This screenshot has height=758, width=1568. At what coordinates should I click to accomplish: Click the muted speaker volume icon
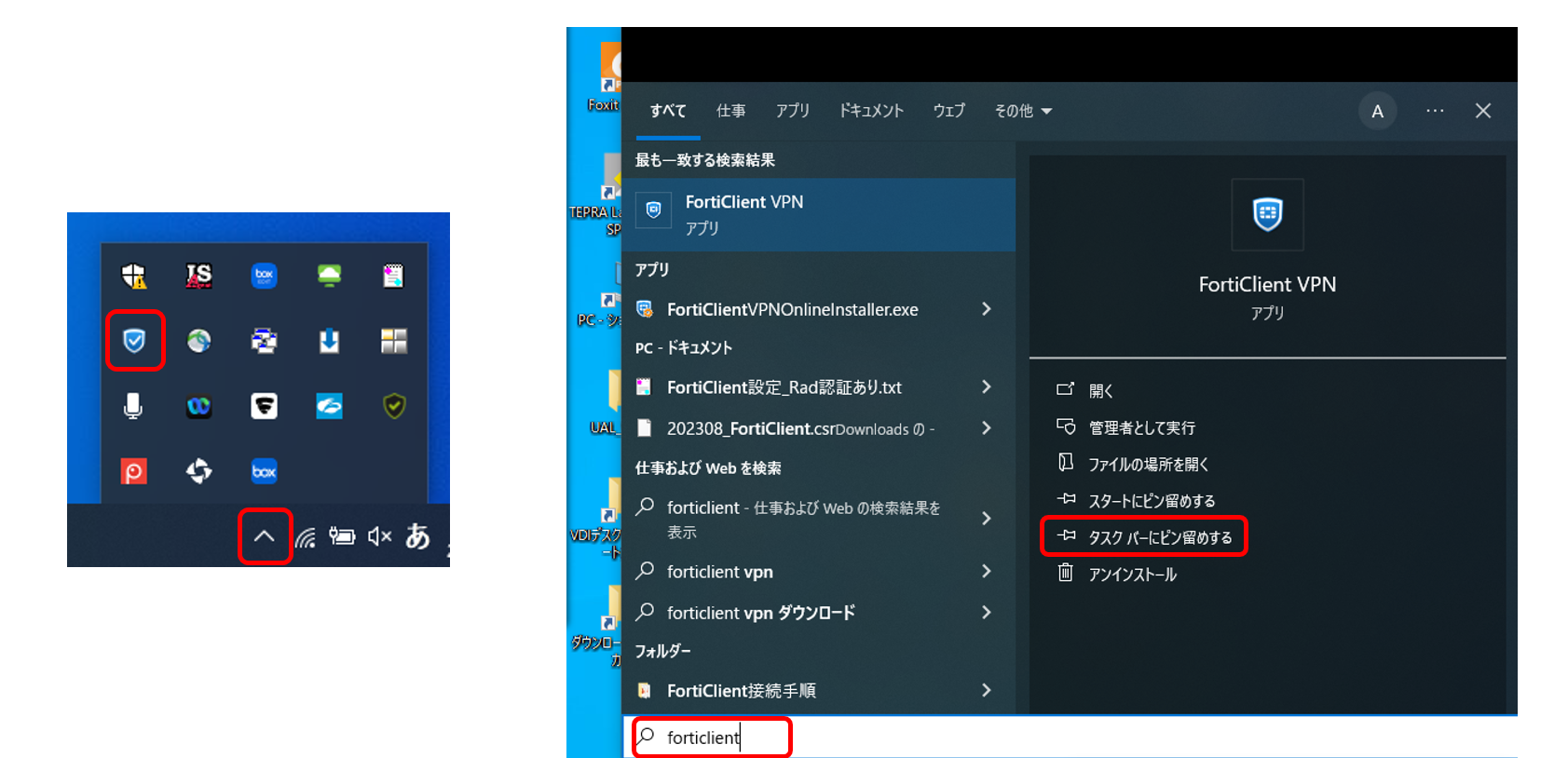point(379,536)
